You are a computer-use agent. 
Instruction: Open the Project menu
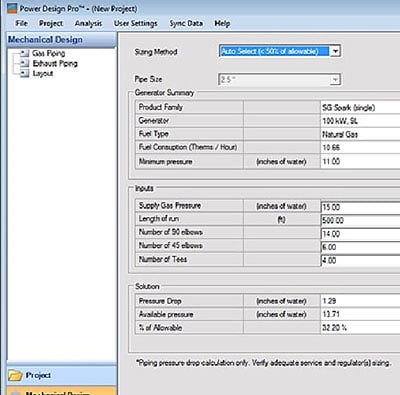tap(51, 23)
